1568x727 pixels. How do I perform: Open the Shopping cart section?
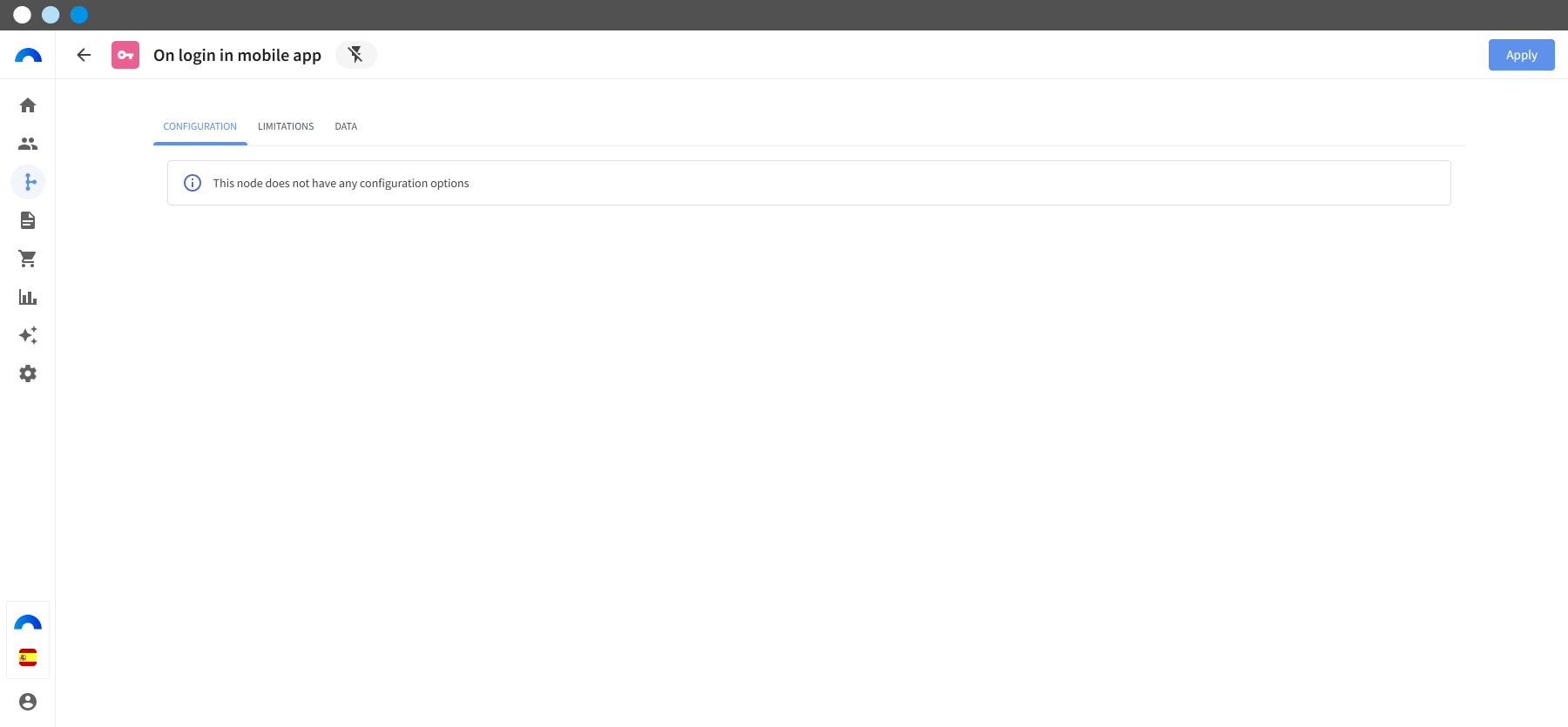[28, 259]
